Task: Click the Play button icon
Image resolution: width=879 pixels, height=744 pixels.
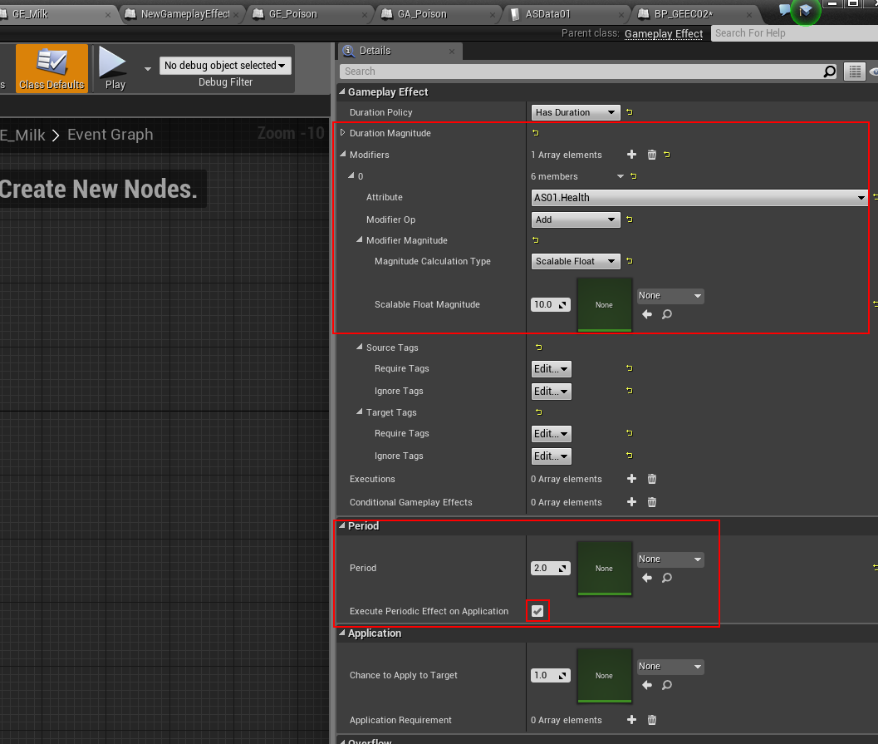Action: pos(113,62)
